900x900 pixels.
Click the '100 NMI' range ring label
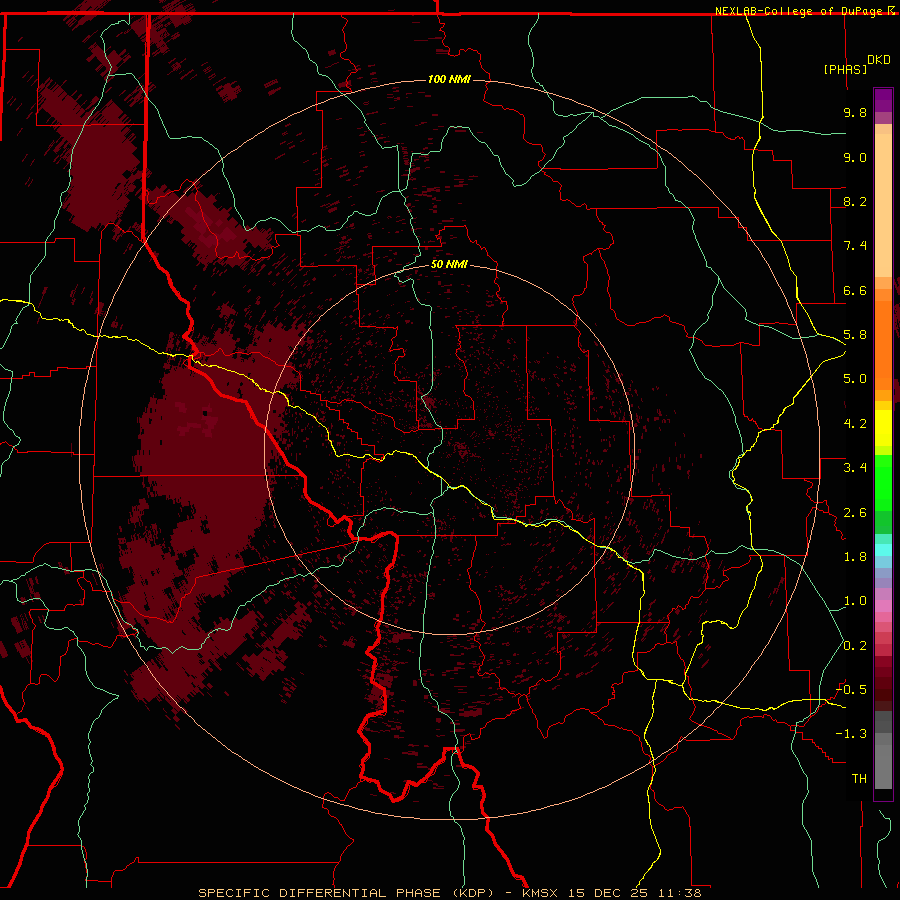click(449, 79)
